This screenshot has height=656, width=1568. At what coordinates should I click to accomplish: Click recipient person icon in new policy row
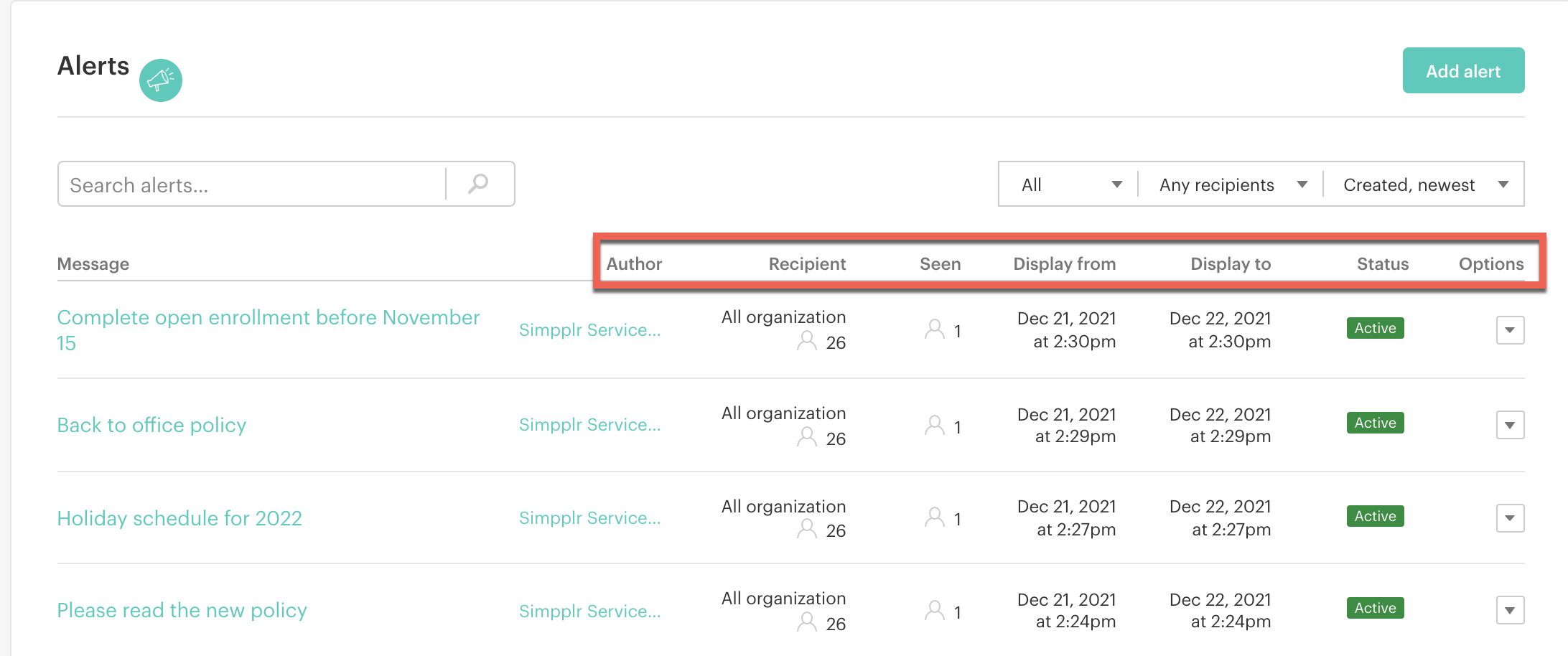[807, 622]
